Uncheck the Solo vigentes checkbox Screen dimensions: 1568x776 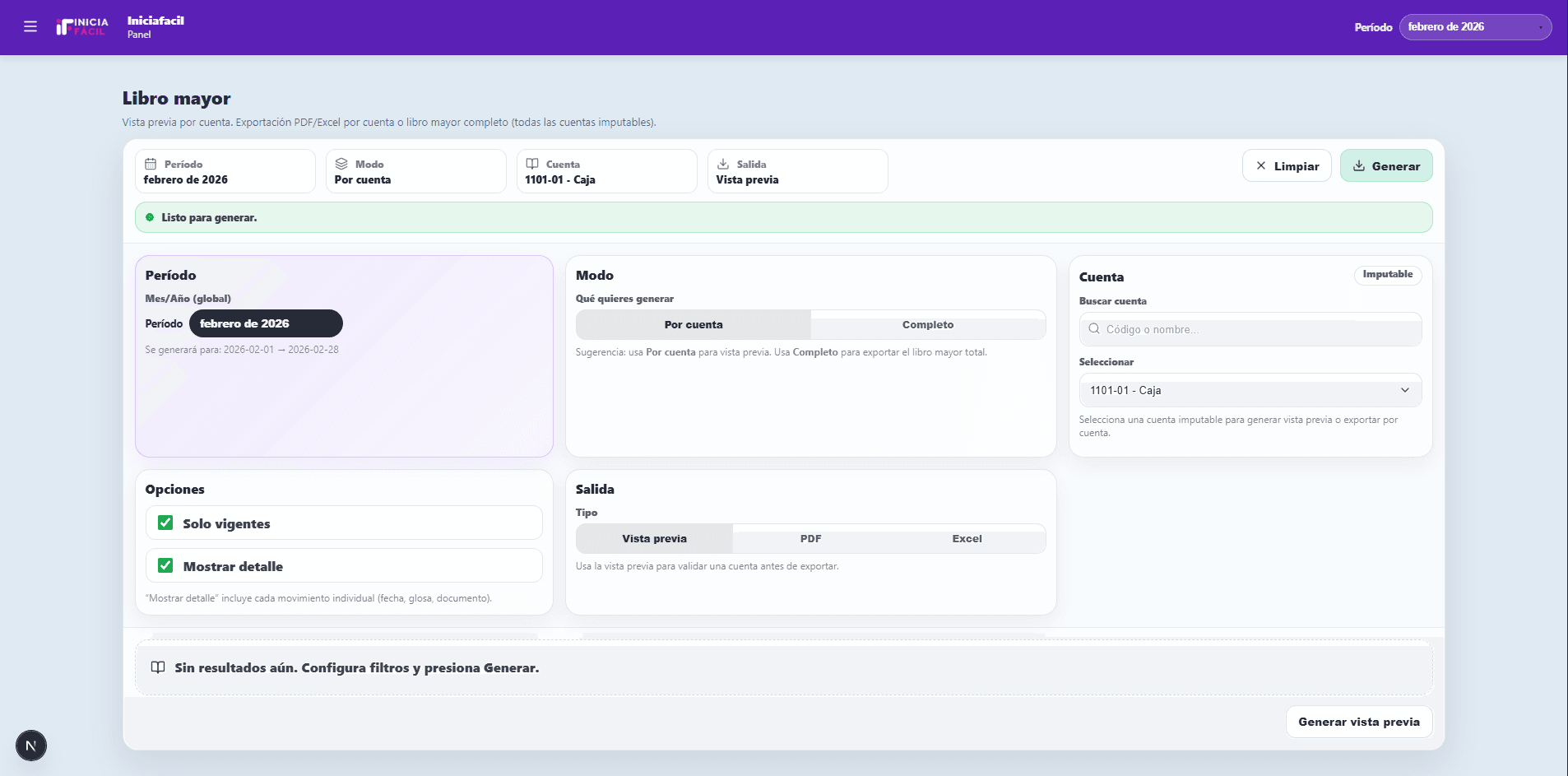(x=165, y=523)
